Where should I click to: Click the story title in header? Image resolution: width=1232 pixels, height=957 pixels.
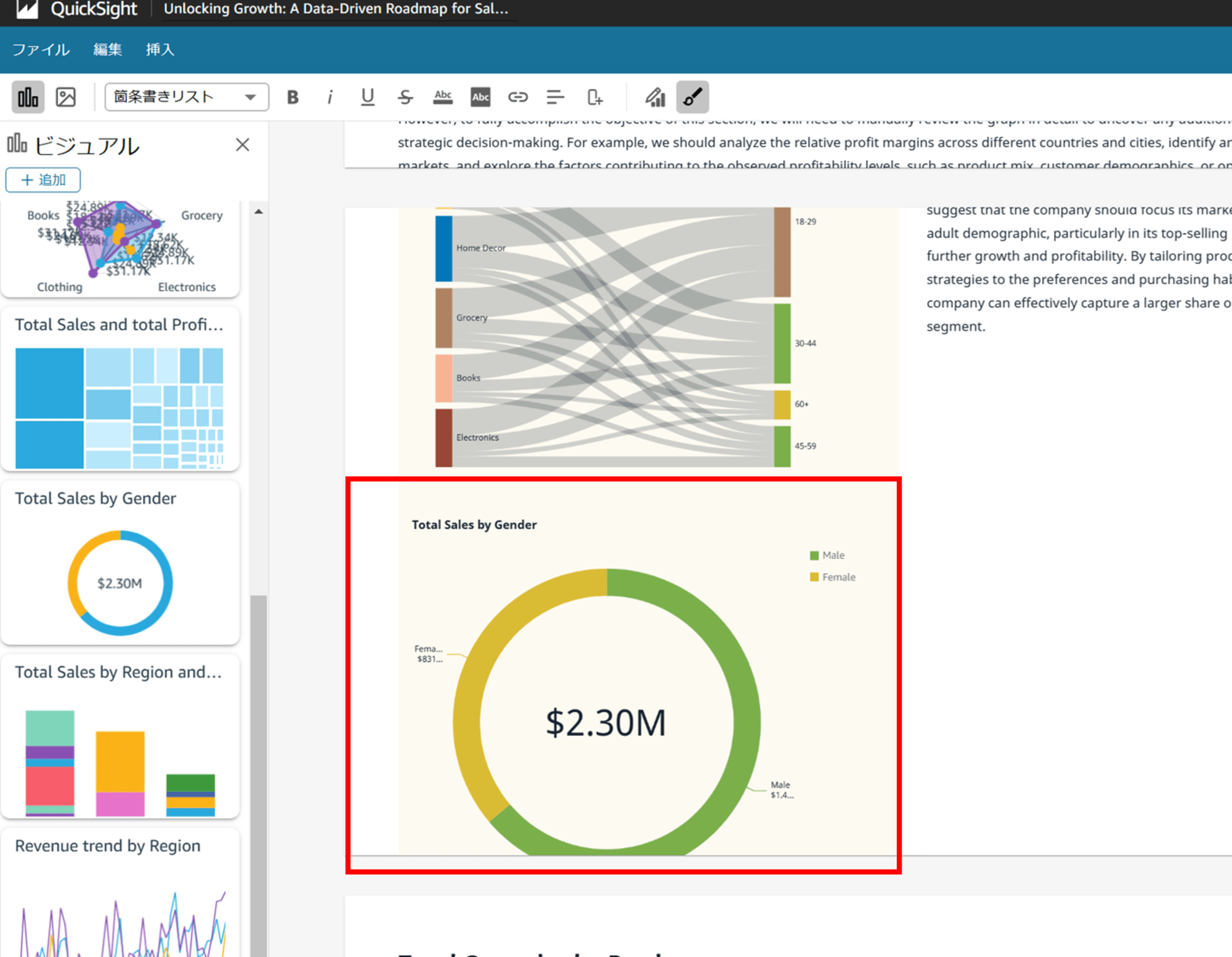(x=336, y=9)
